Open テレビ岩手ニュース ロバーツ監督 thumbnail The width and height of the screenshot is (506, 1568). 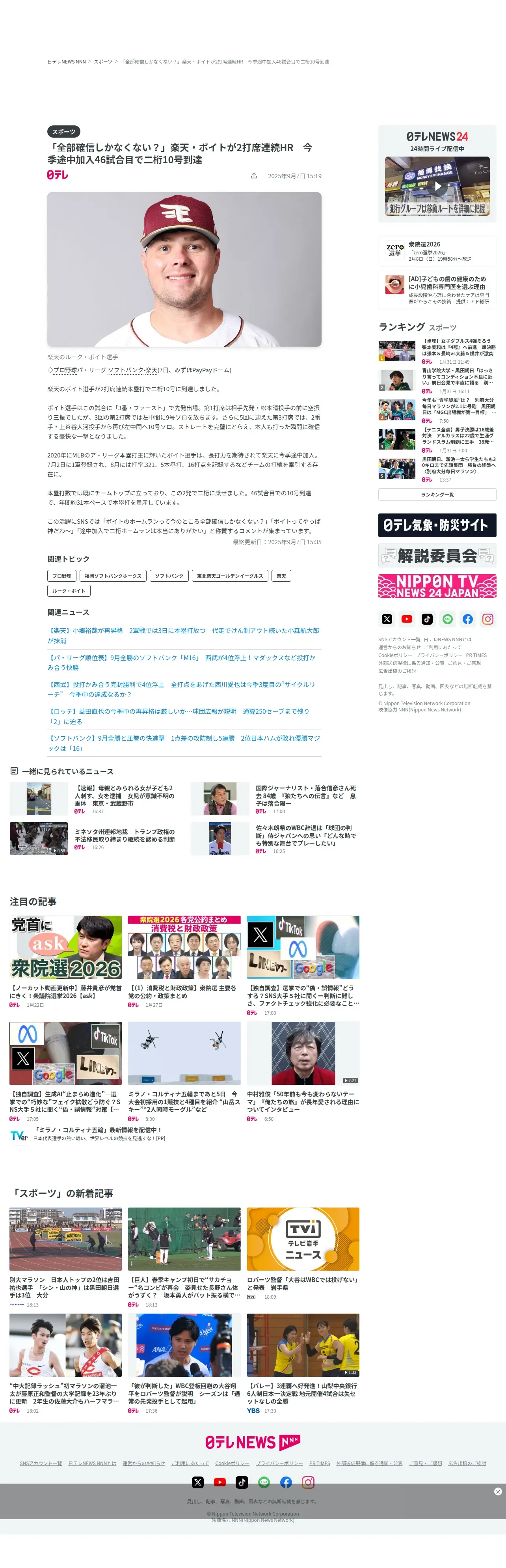tap(303, 1239)
